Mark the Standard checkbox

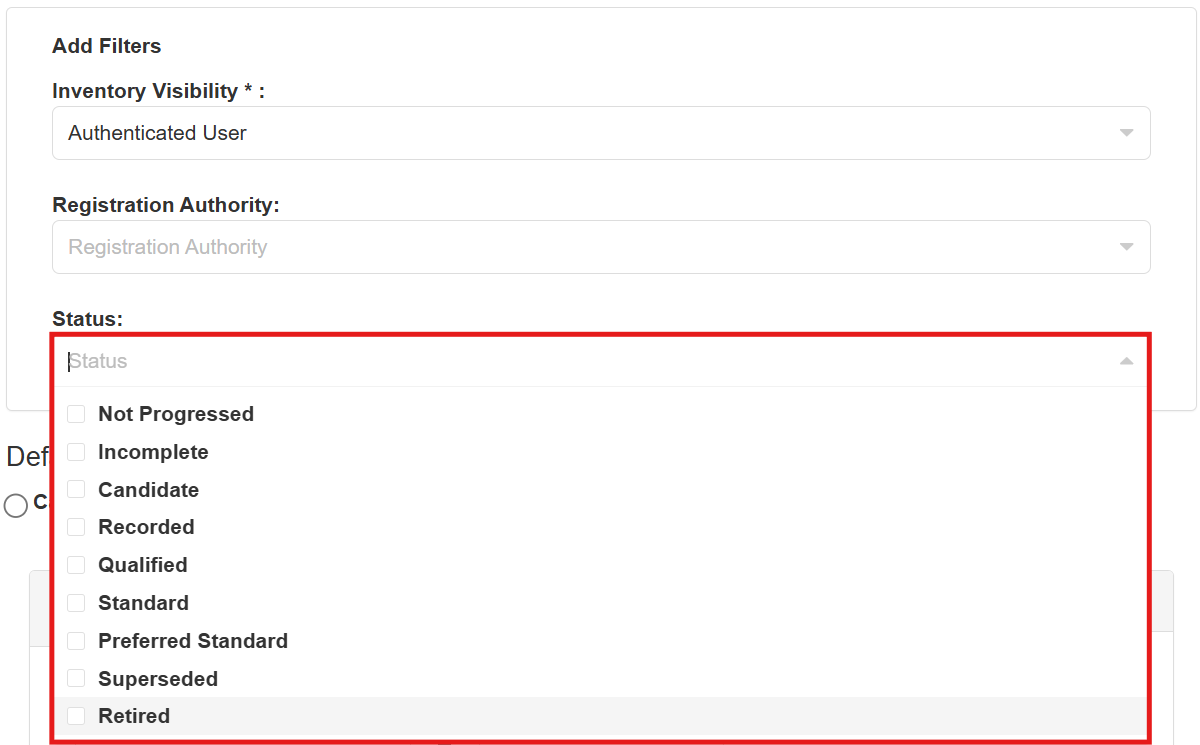[76, 603]
